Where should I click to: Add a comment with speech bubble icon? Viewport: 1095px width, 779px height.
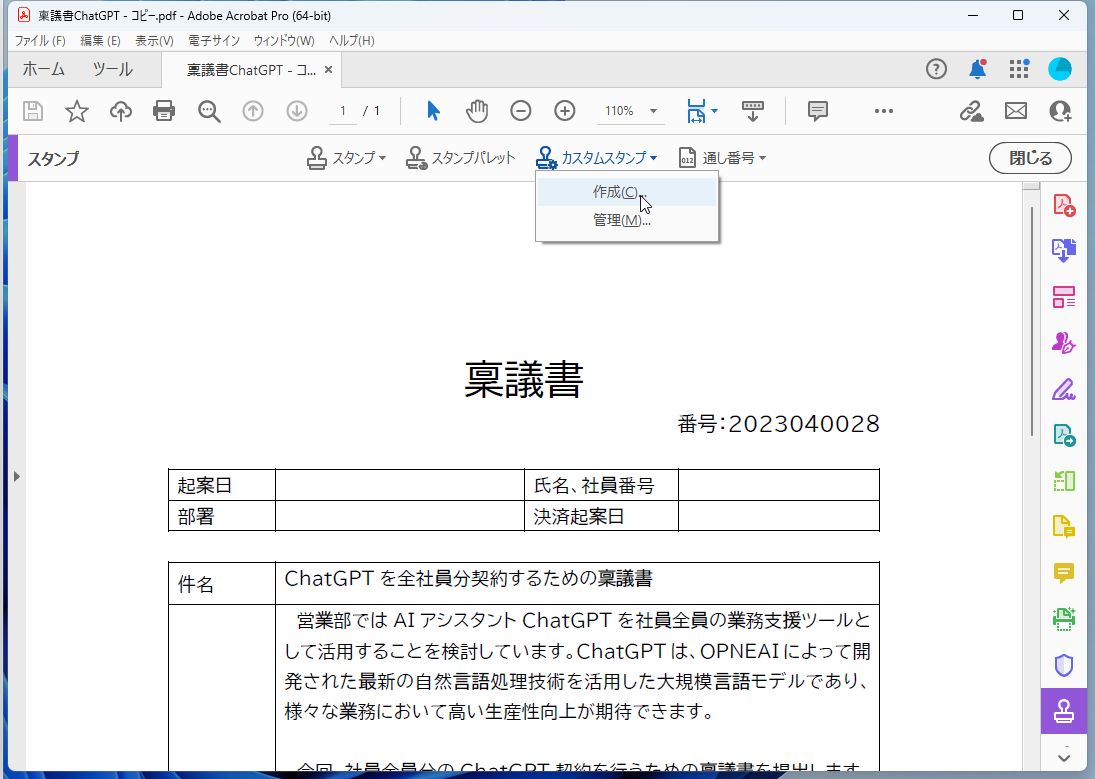pyautogui.click(x=817, y=111)
